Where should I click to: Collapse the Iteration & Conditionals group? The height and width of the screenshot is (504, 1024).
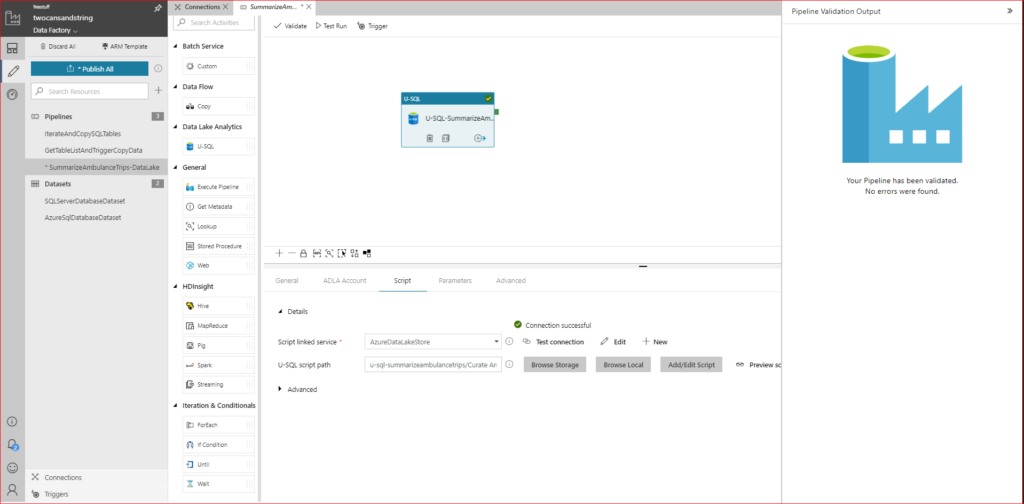point(175,405)
